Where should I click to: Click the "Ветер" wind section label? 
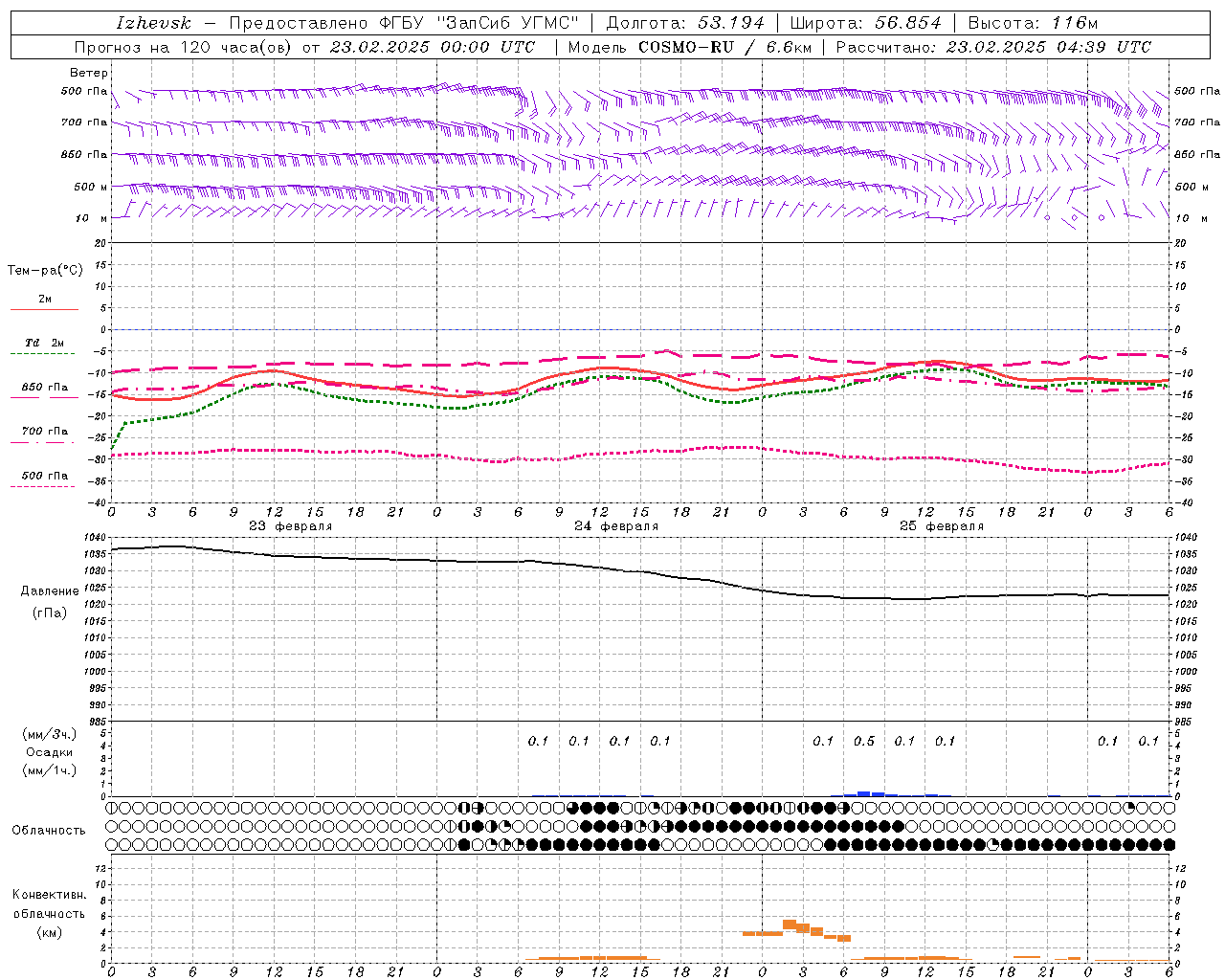[x=89, y=73]
